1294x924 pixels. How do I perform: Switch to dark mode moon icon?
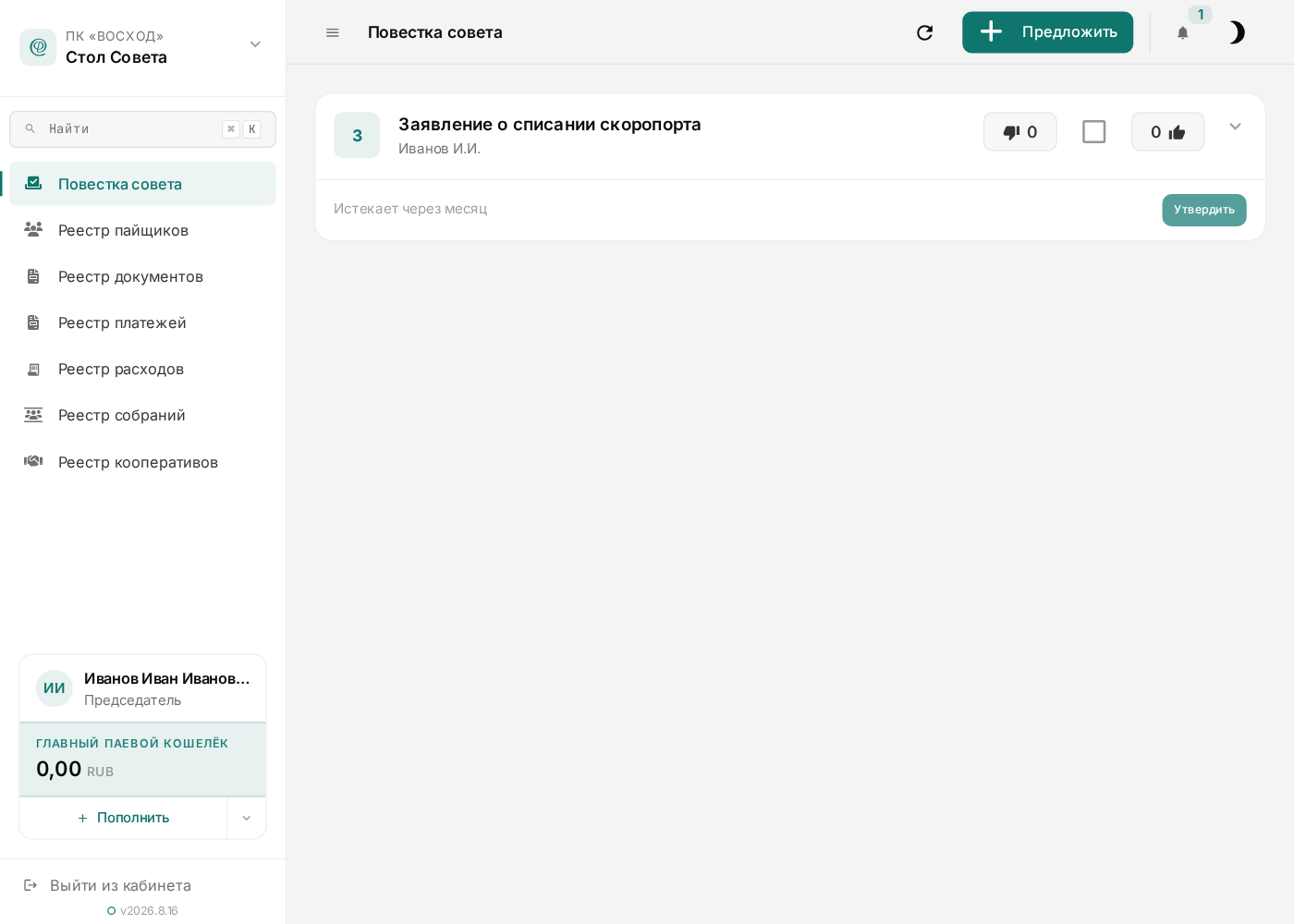point(1236,32)
